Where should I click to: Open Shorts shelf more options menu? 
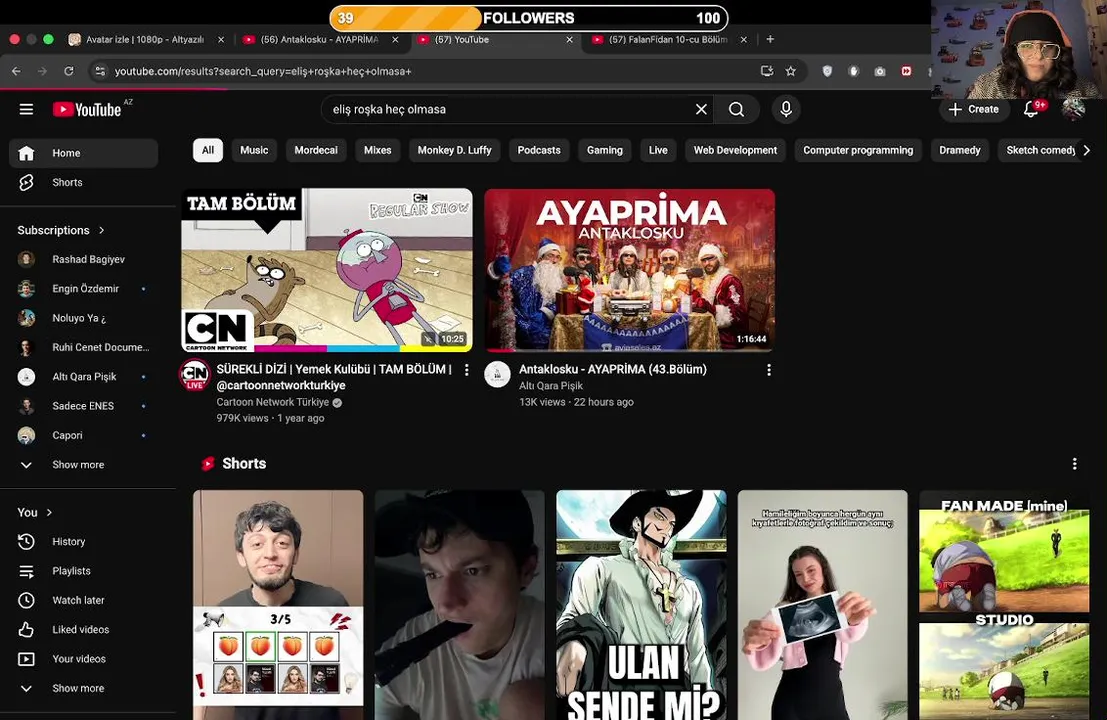point(1075,464)
